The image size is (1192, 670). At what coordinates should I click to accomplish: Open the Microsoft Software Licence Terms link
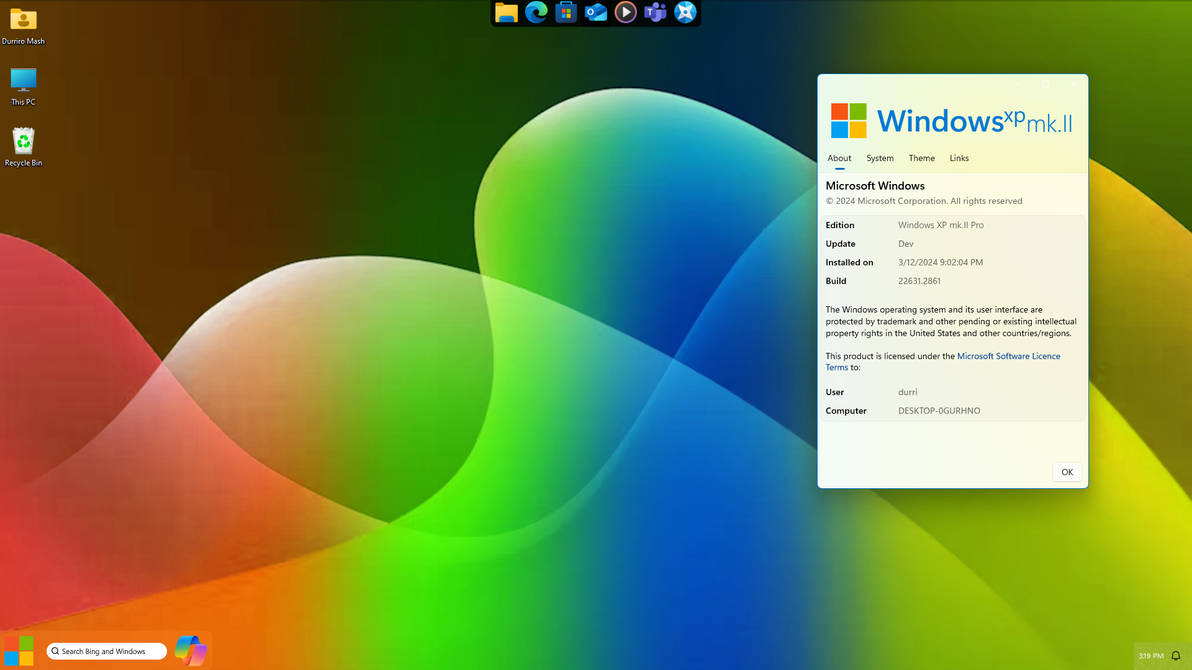tap(943, 361)
